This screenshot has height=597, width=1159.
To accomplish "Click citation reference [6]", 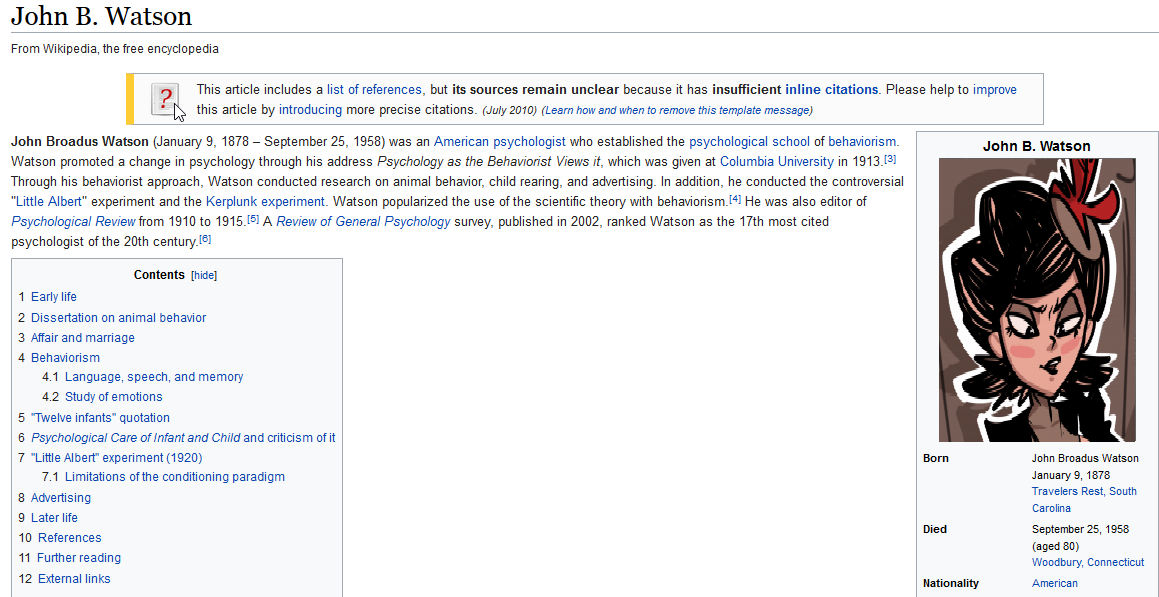I will pyautogui.click(x=205, y=239).
